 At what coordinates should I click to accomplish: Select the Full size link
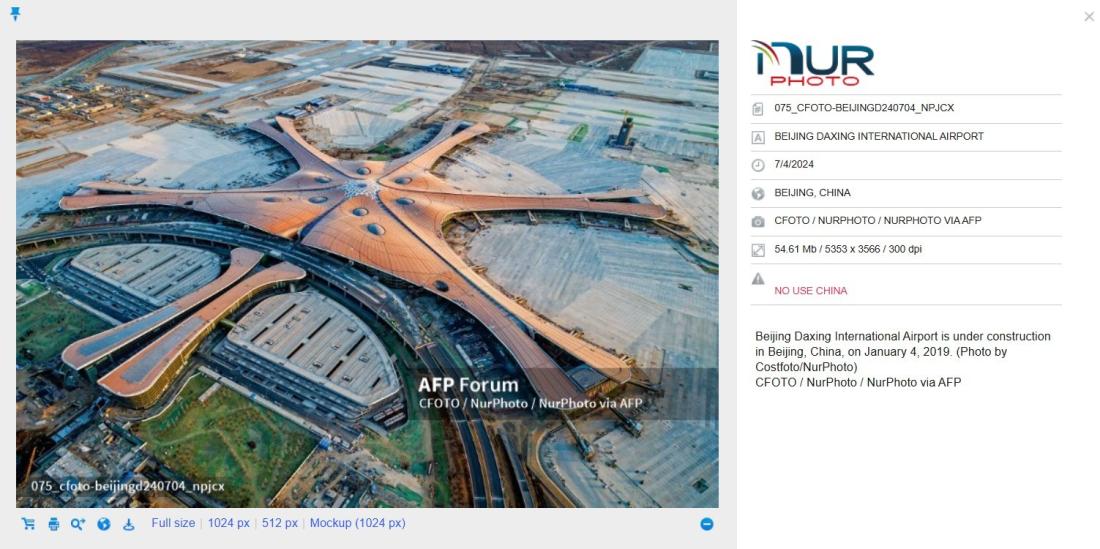[173, 523]
